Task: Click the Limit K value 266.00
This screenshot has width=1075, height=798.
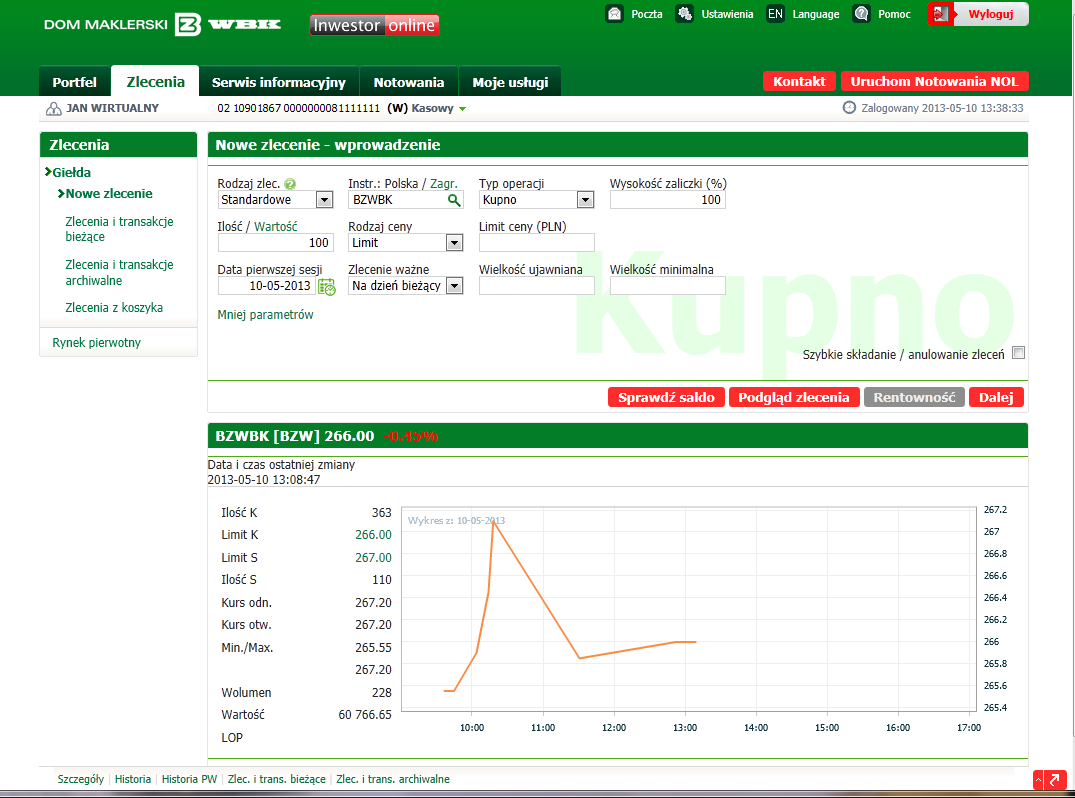Action: coord(374,535)
